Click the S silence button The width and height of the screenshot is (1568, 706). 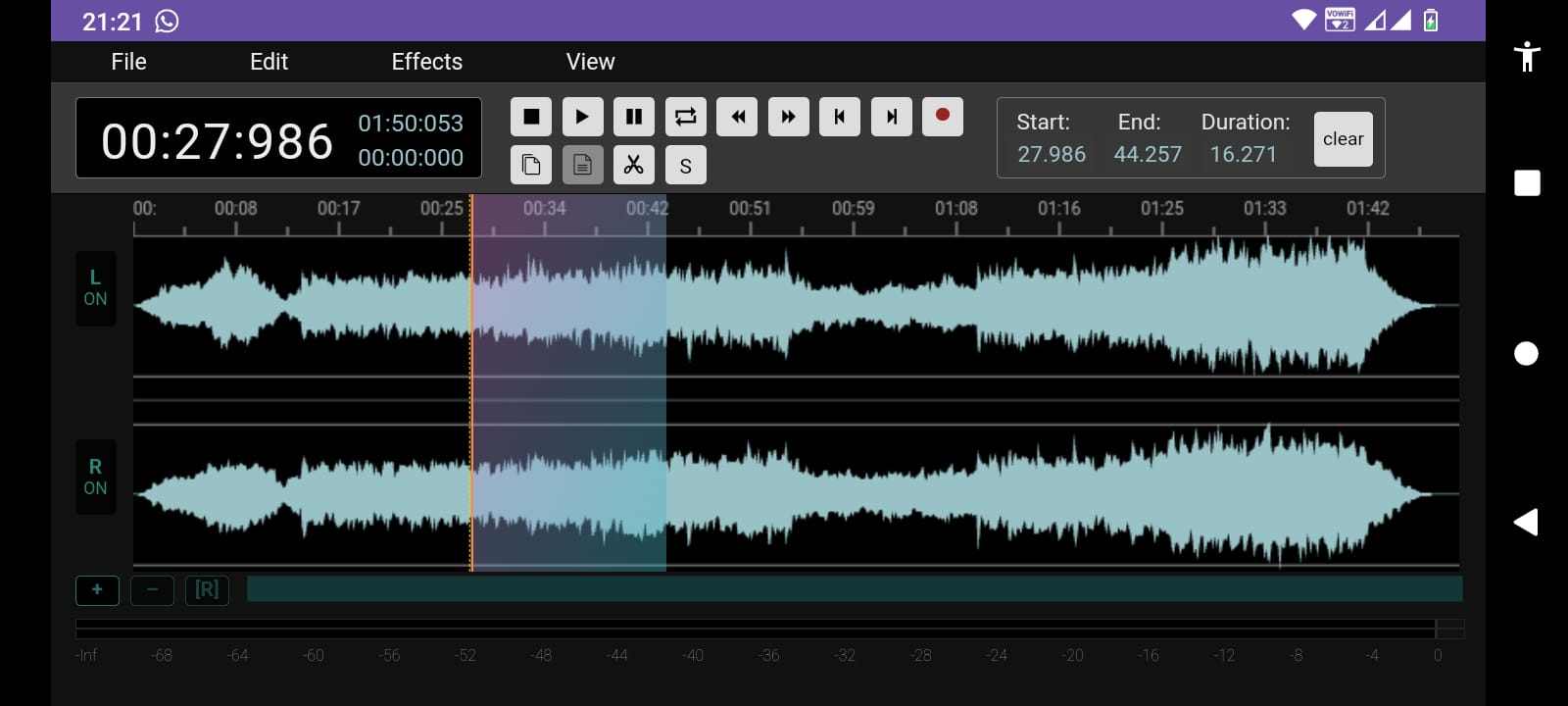[686, 166]
